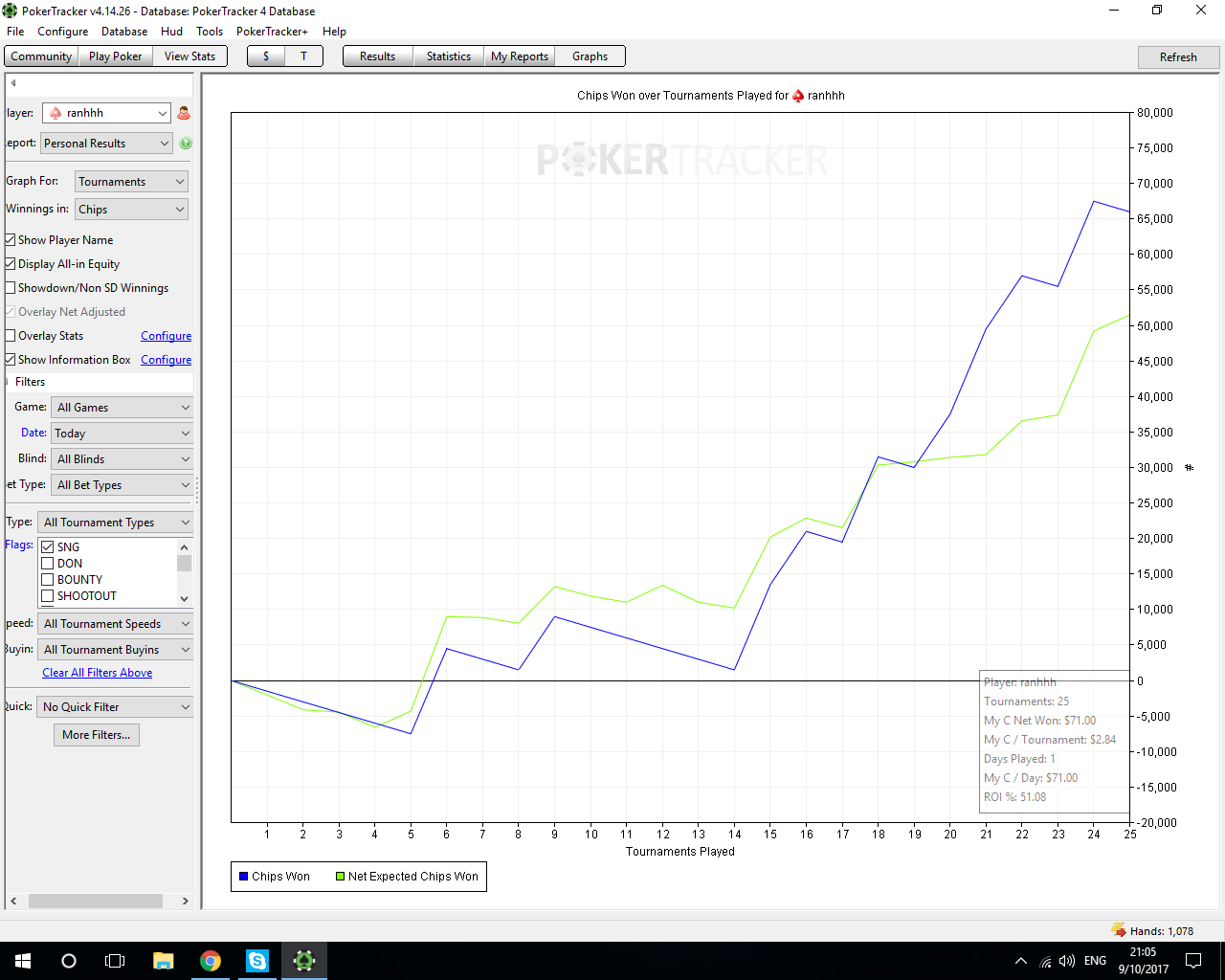
Task: Open the Windows Start menu
Action: (x=23, y=961)
